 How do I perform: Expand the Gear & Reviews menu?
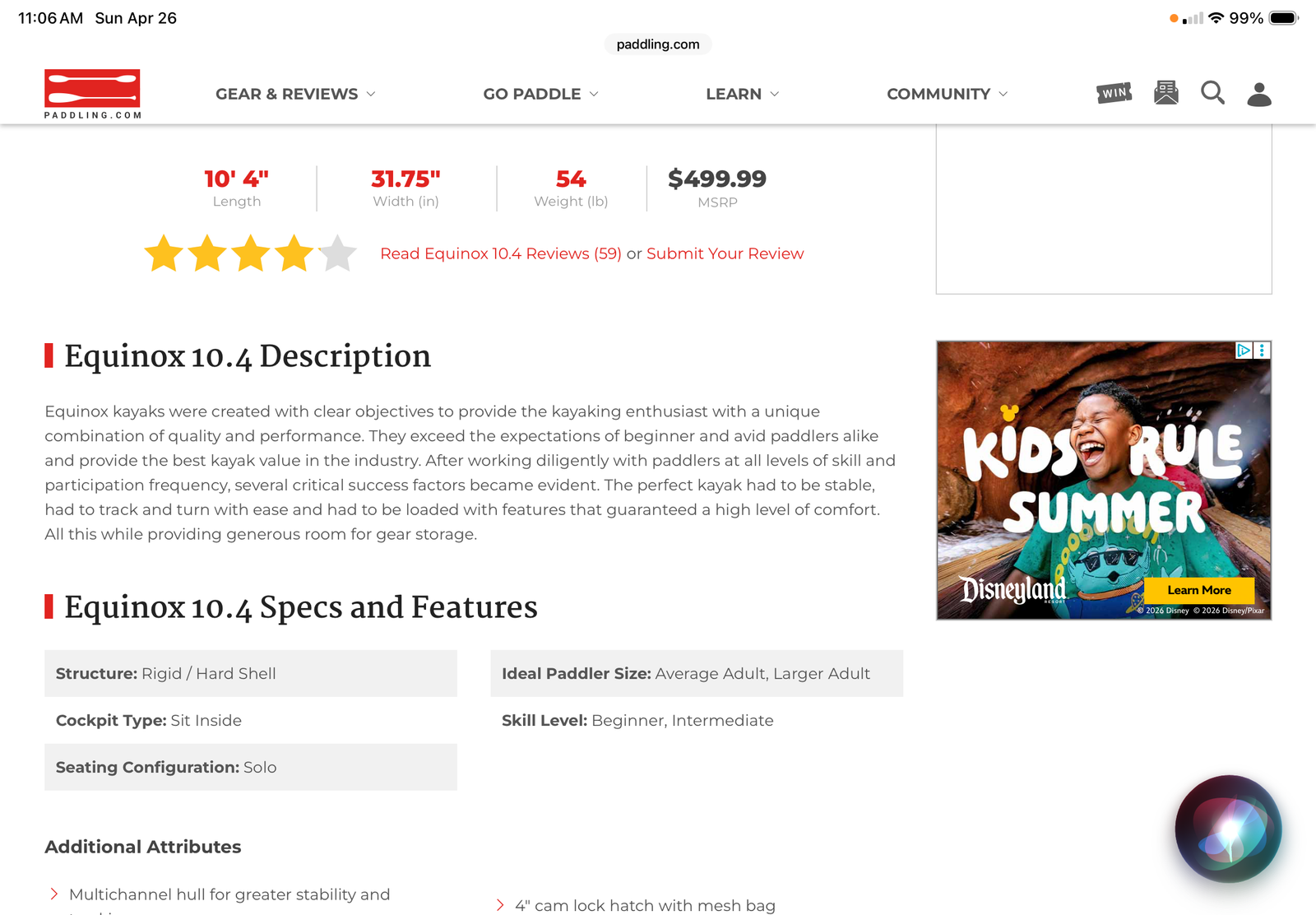click(295, 94)
